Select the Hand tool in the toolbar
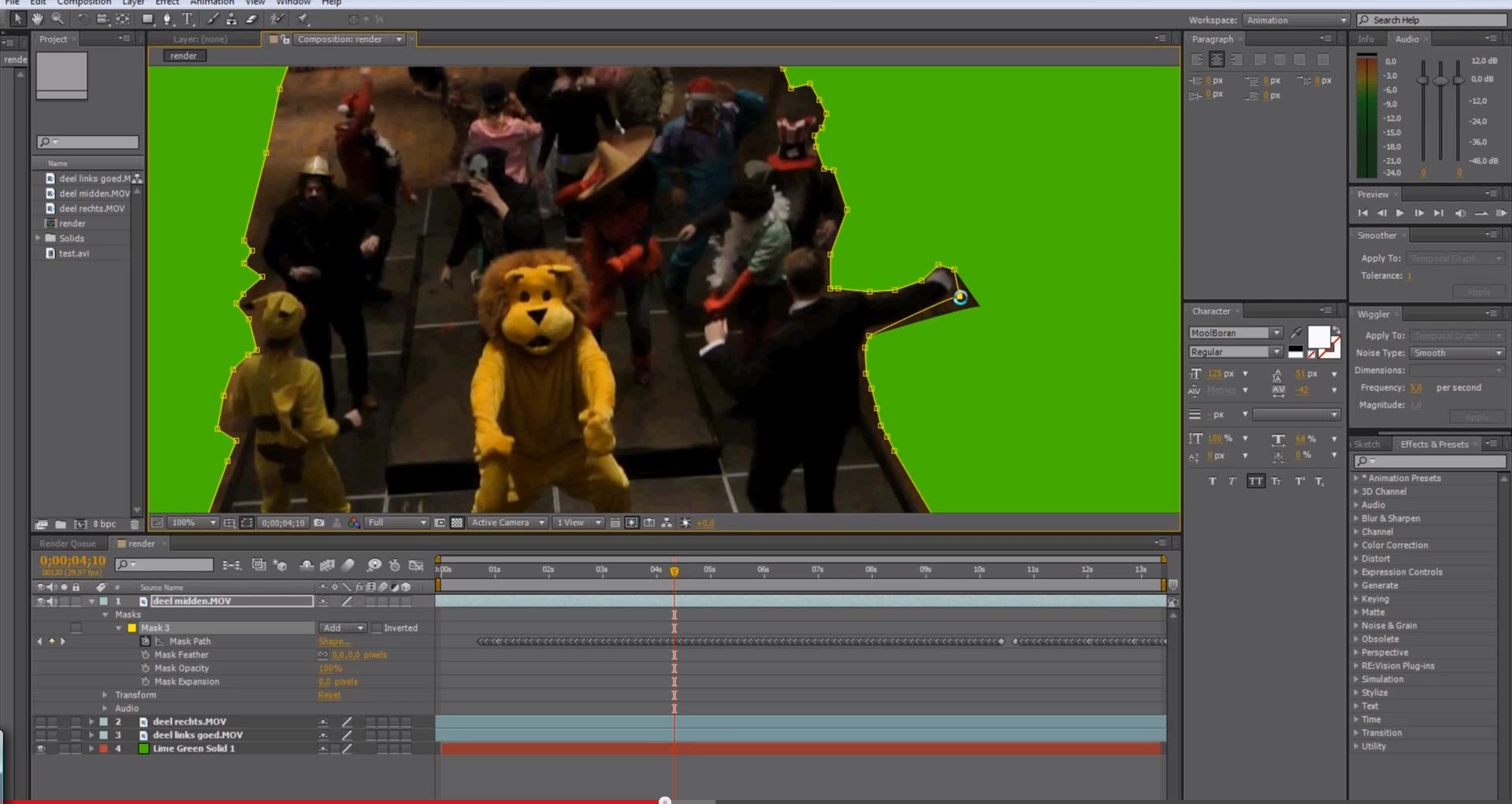Screen dimensions: 1512x804 [x=37, y=19]
